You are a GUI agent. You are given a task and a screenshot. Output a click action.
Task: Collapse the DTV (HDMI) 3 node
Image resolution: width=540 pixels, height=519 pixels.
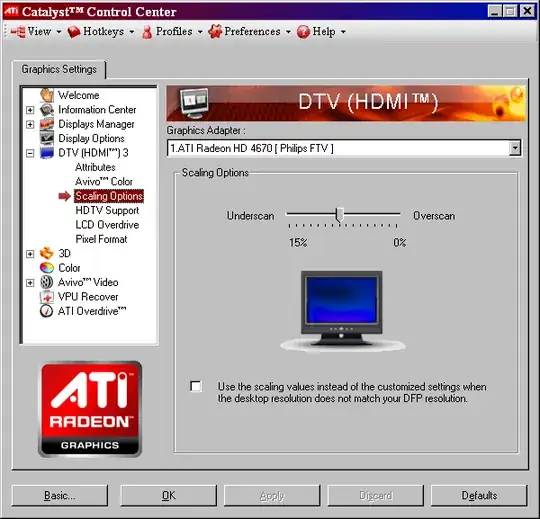[x=30, y=153]
